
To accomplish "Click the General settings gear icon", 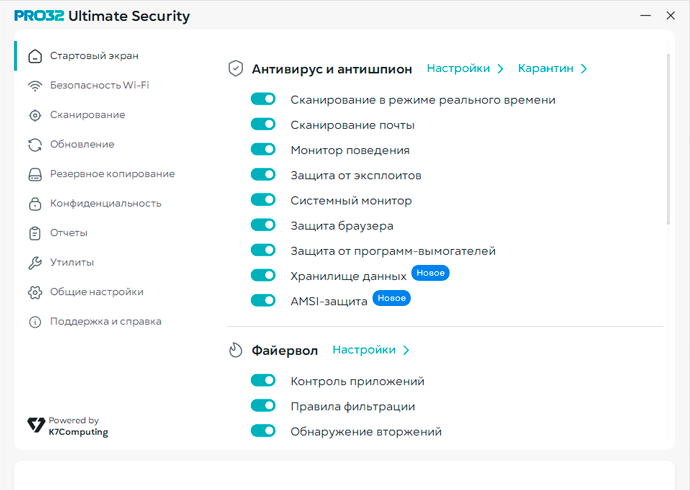I will click(x=35, y=292).
